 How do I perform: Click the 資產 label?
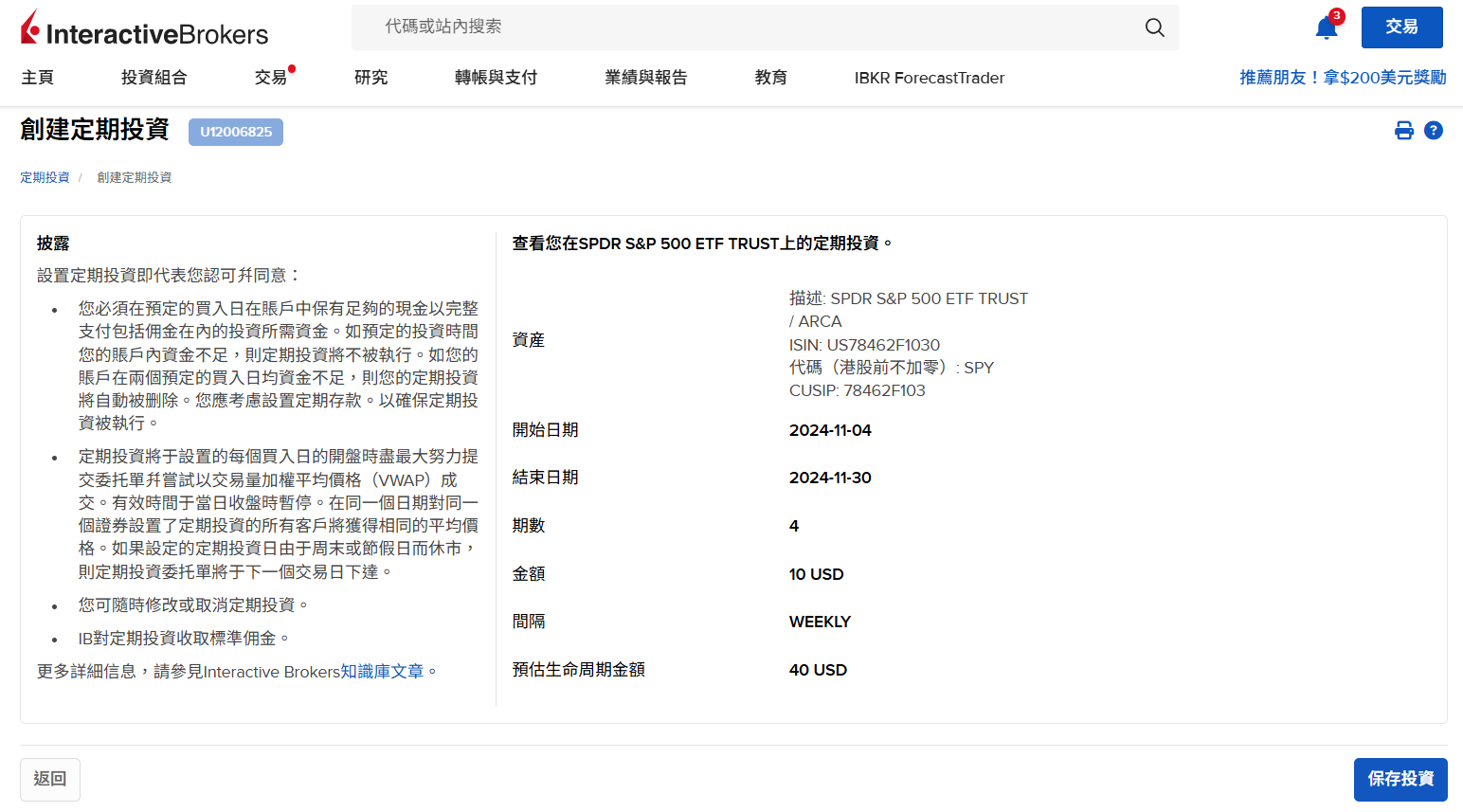(529, 340)
